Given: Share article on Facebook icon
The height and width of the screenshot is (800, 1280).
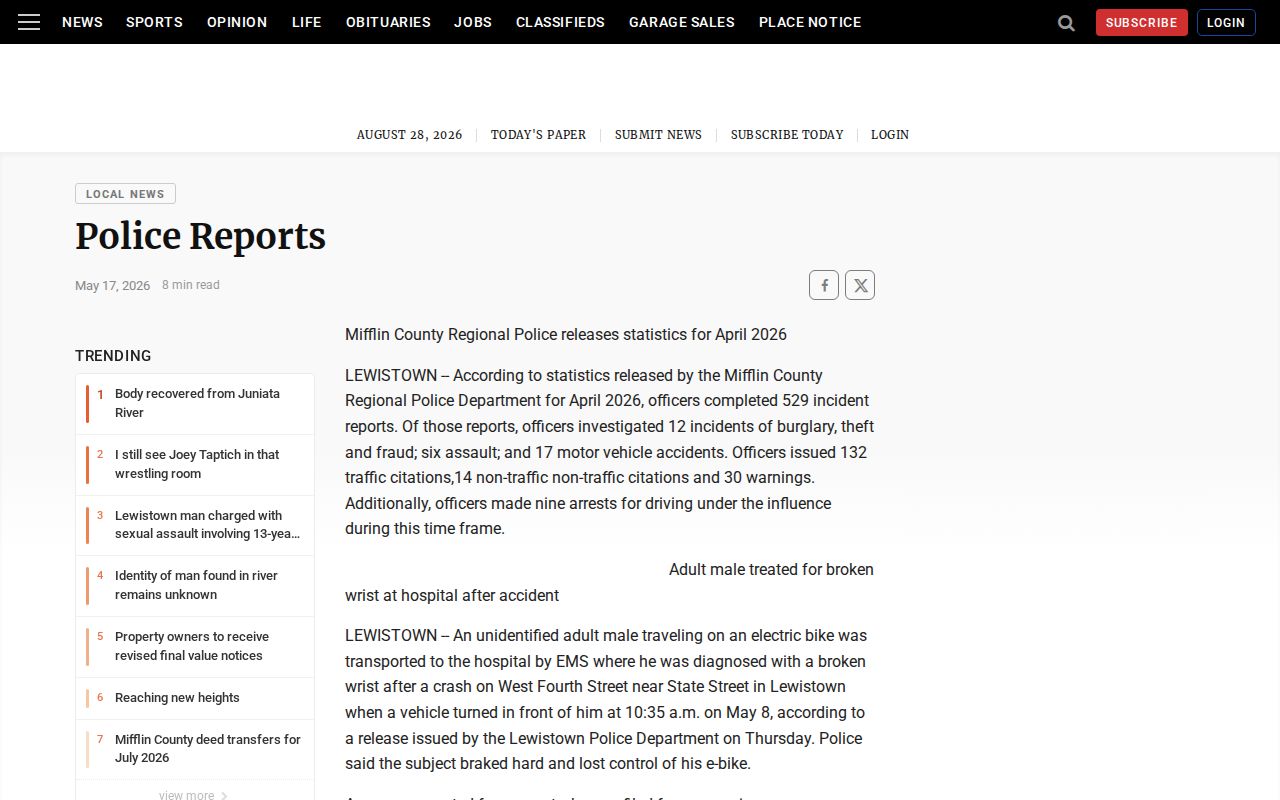Looking at the screenshot, I should click(x=824, y=285).
